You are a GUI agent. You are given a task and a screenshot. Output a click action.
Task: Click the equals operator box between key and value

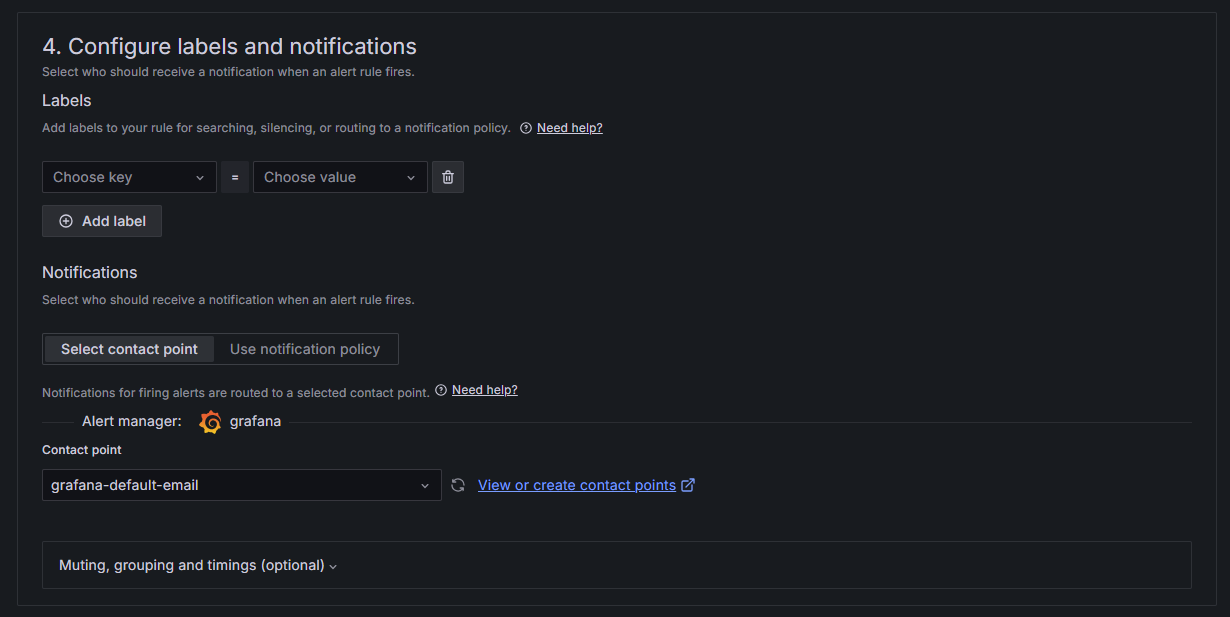click(235, 177)
